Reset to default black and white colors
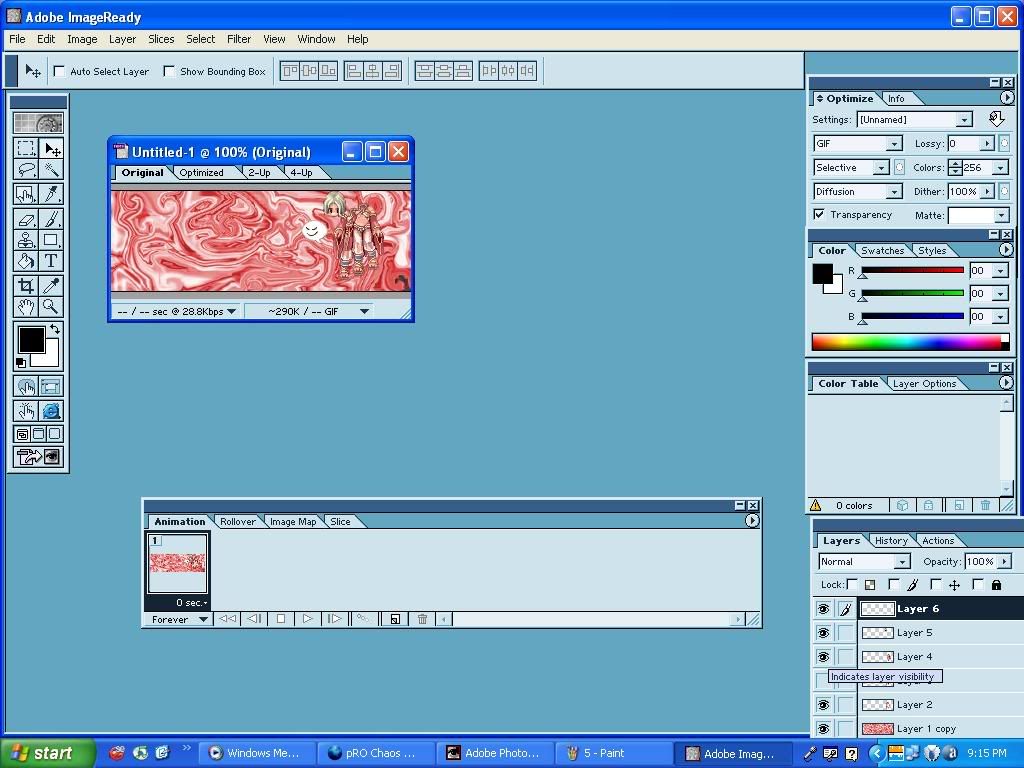This screenshot has height=768, width=1024. tap(21, 362)
